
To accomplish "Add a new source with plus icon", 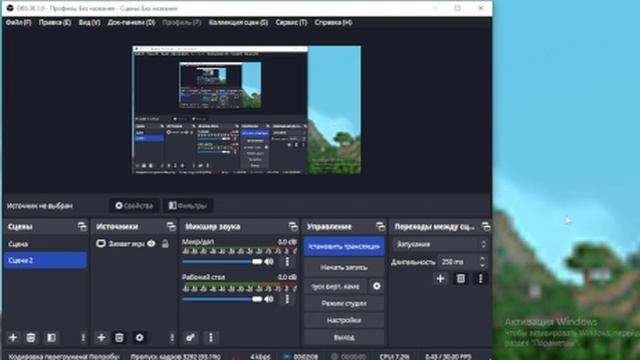I will pos(101,338).
